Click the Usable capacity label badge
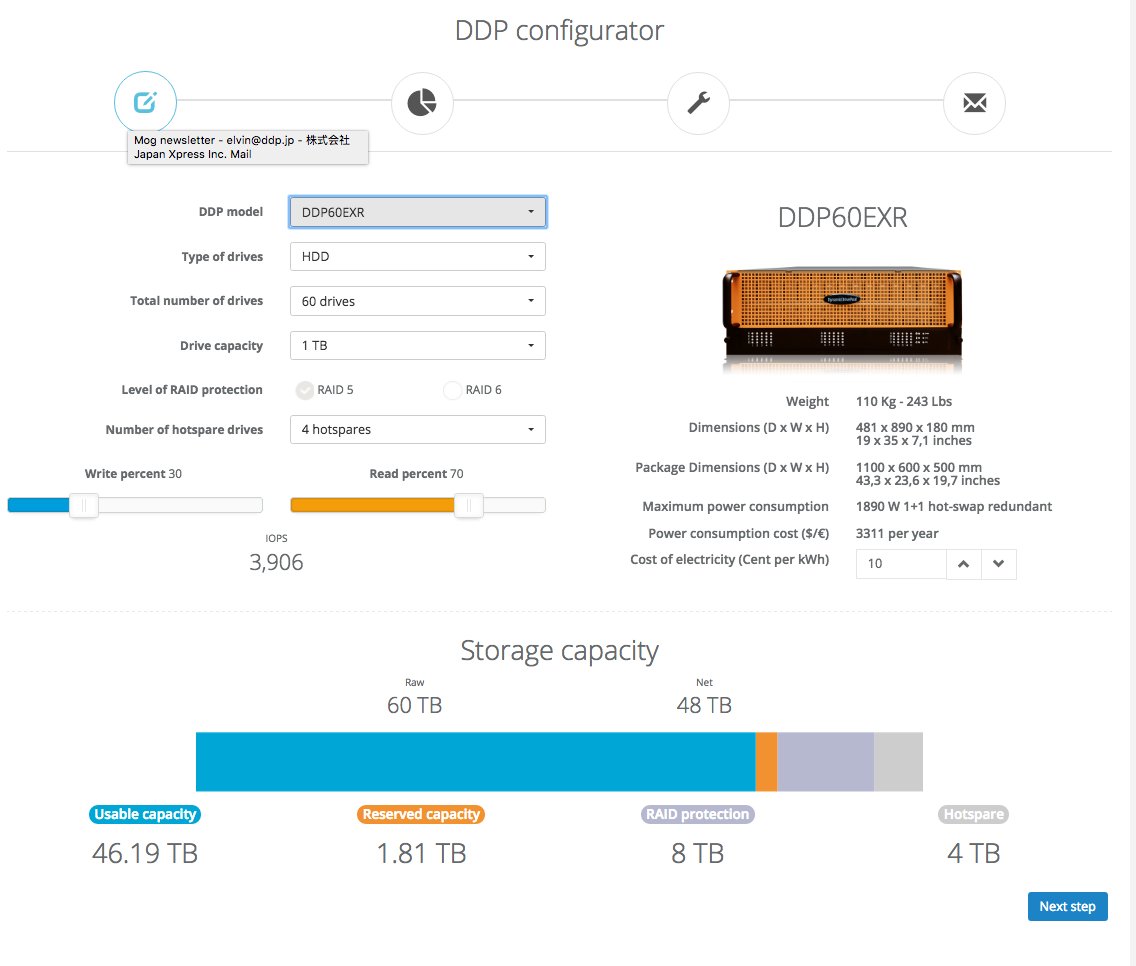 [x=145, y=815]
